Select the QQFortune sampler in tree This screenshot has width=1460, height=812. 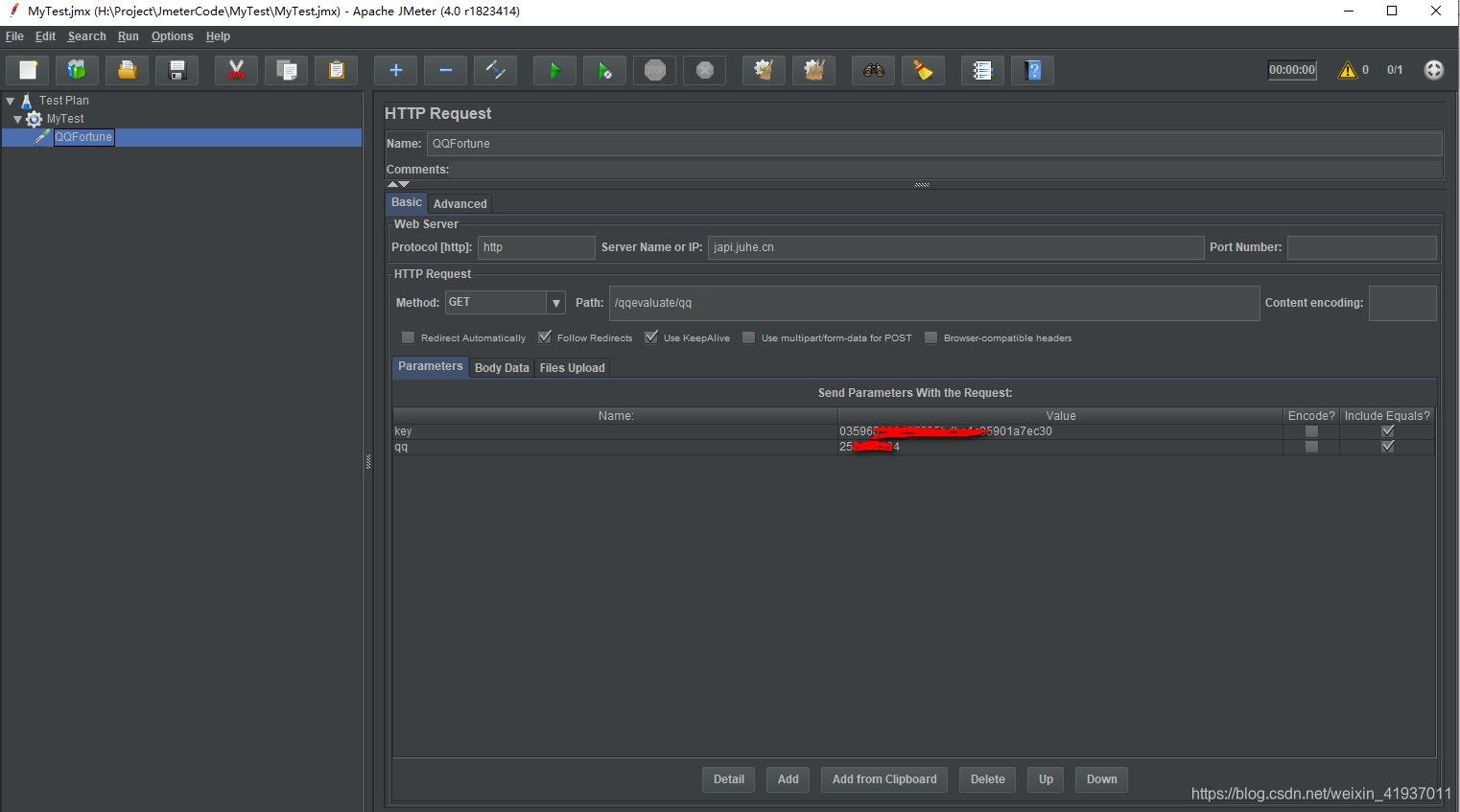point(83,137)
